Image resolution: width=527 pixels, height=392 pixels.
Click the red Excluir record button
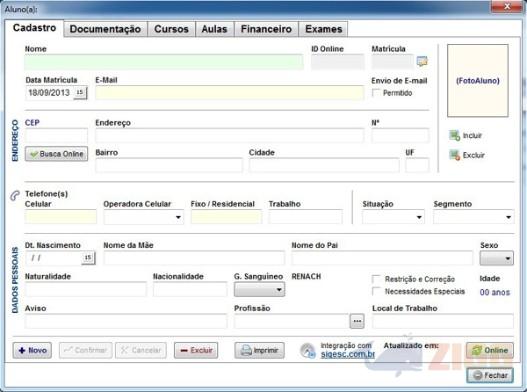pos(196,350)
